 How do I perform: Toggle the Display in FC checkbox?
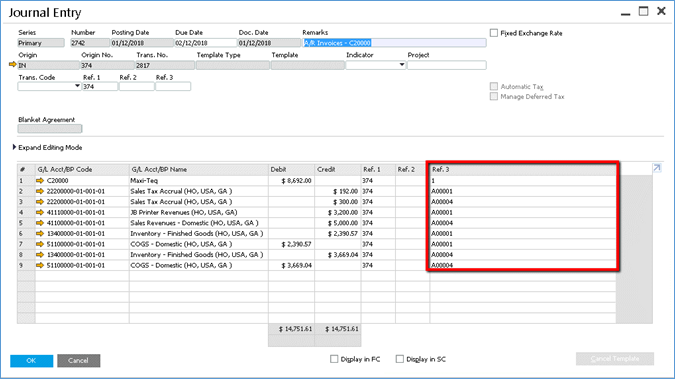tap(334, 359)
